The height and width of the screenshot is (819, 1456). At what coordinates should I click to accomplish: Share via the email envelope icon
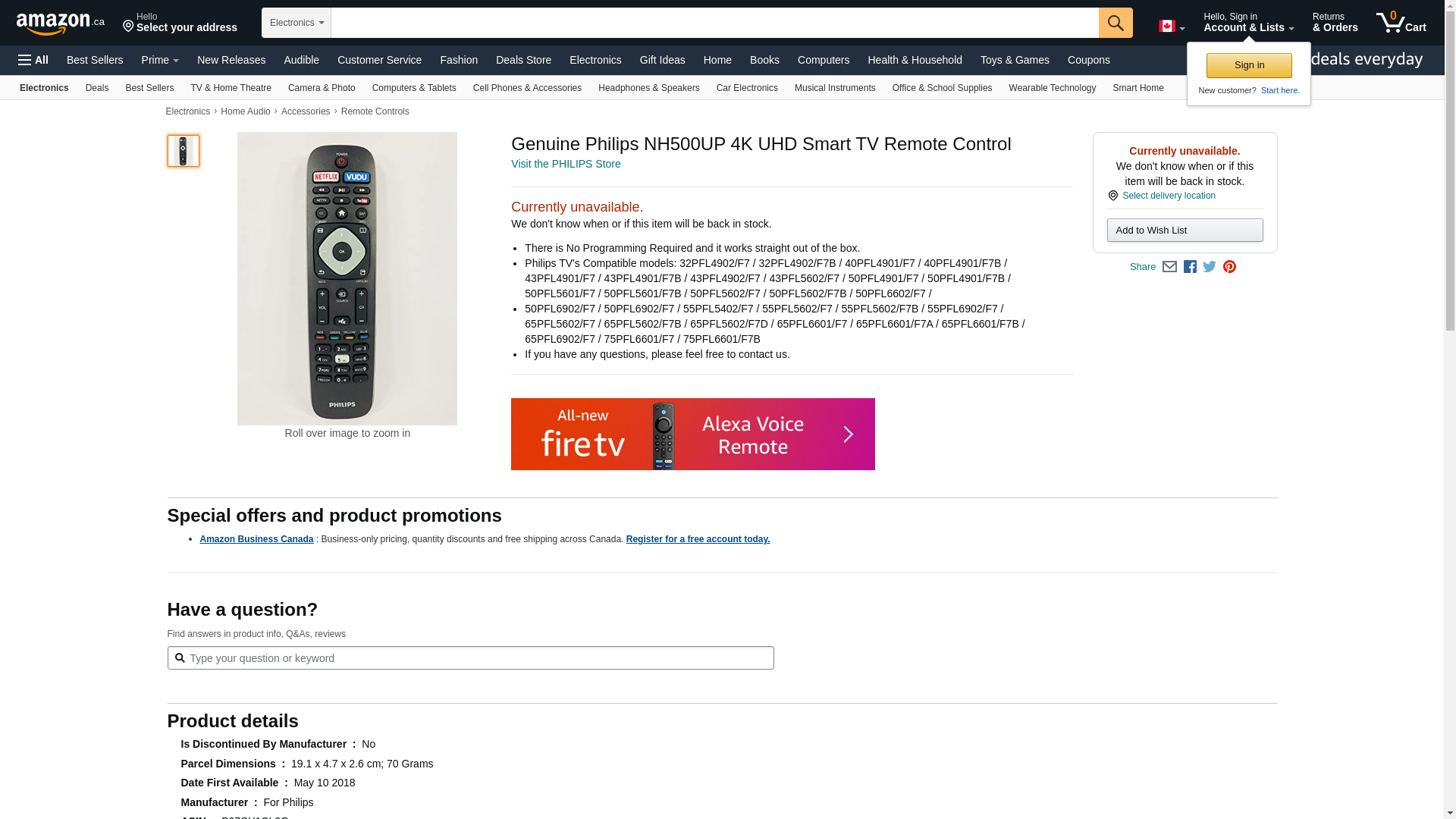click(1169, 267)
